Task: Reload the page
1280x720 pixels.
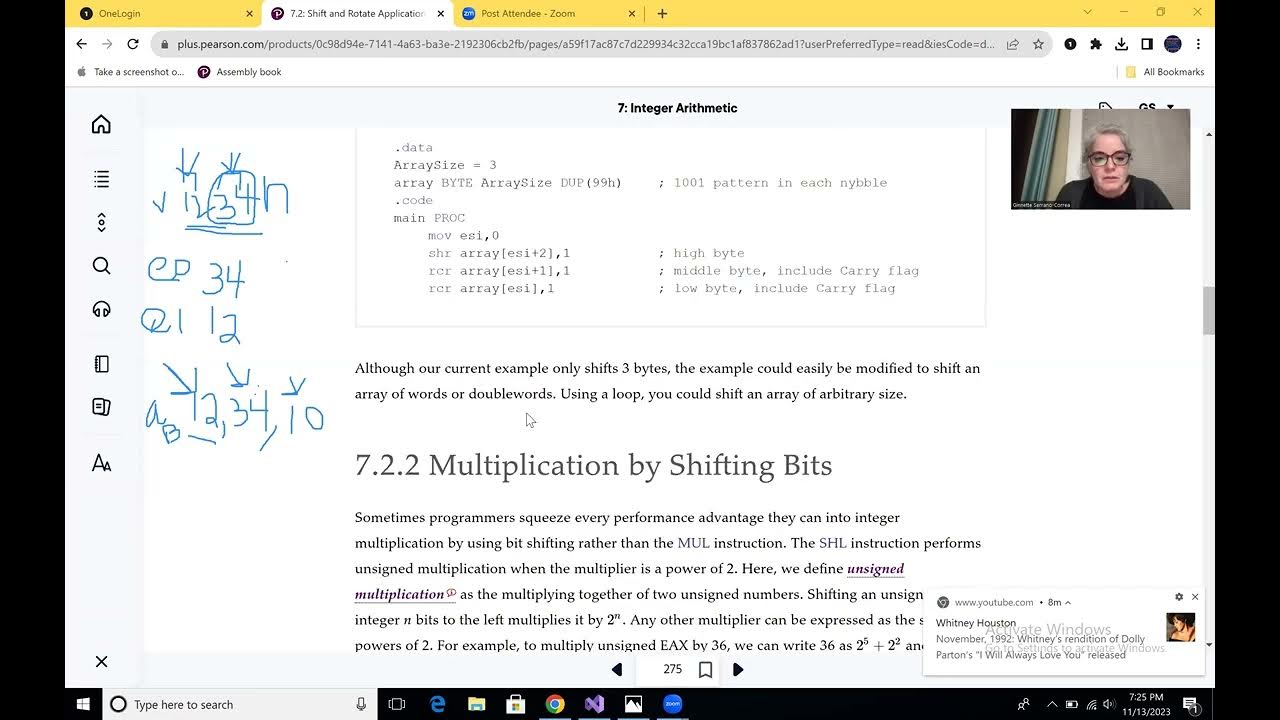Action: pyautogui.click(x=133, y=44)
